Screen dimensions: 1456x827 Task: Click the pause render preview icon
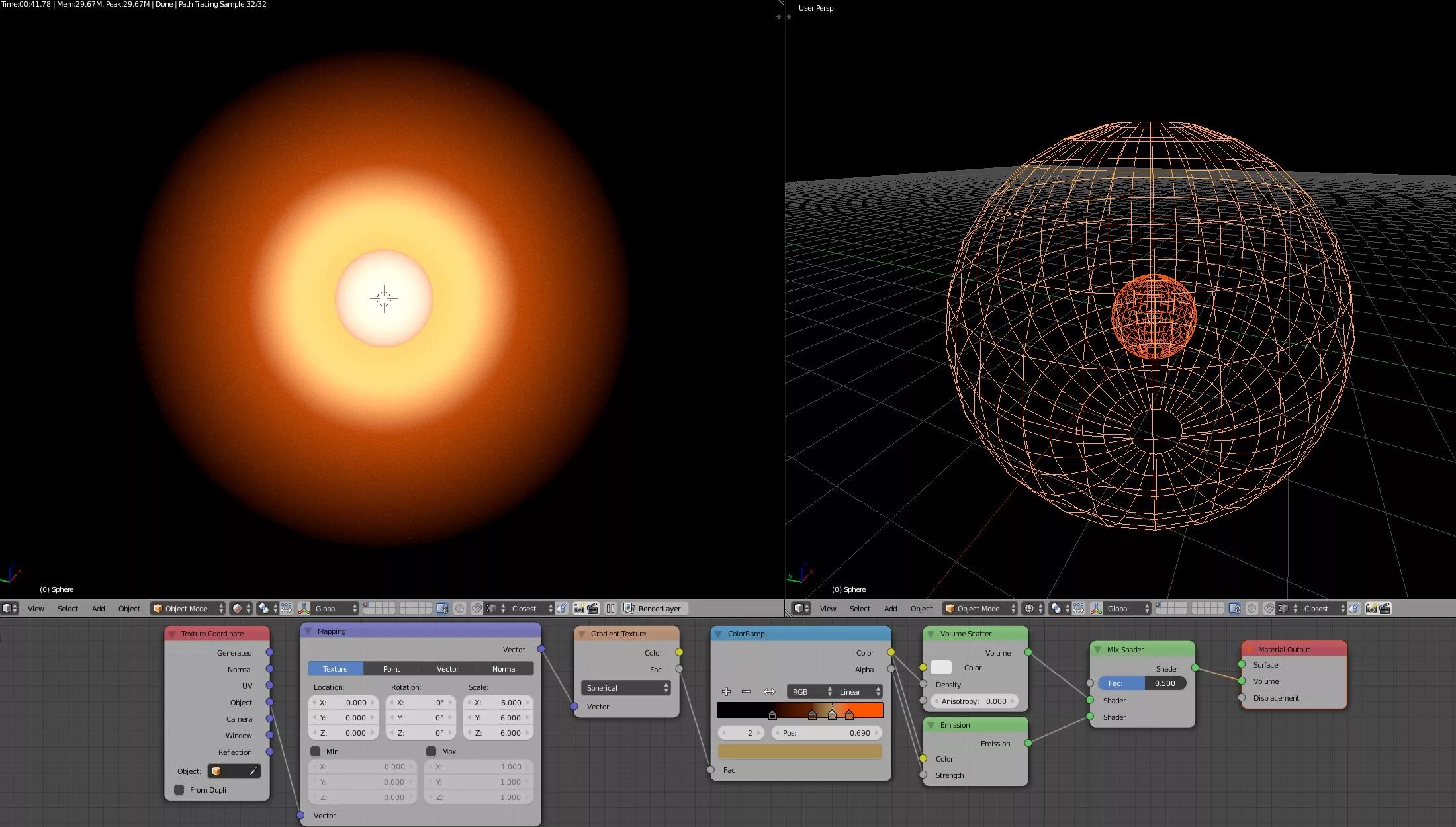tap(610, 609)
